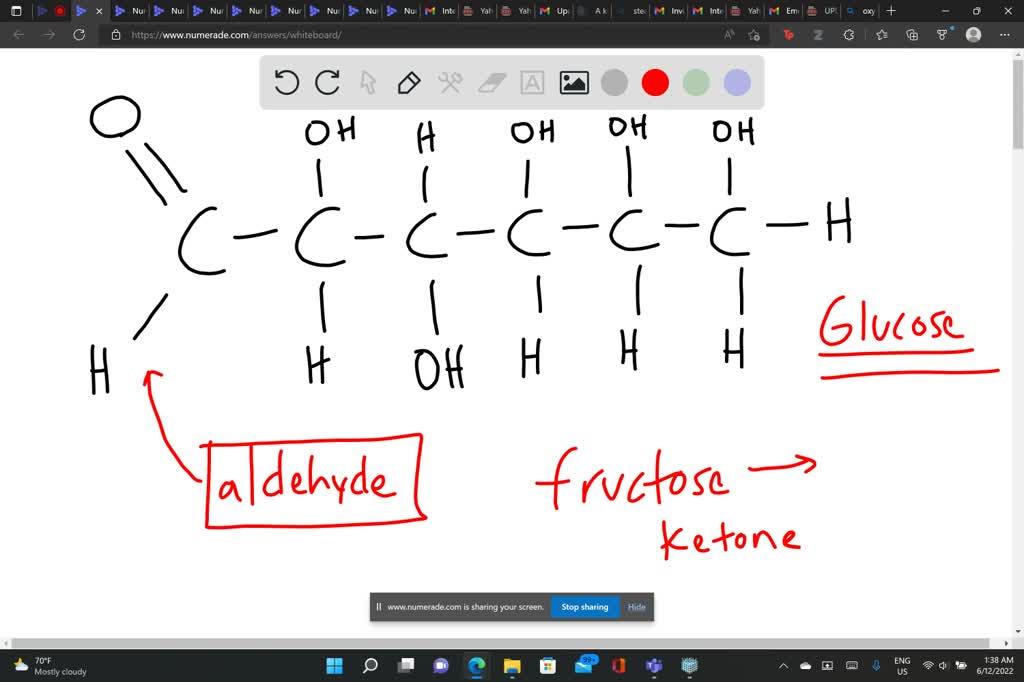Screen dimensions: 1024x682
Task: Toggle read aloud in the address bar
Action: tap(731, 34)
